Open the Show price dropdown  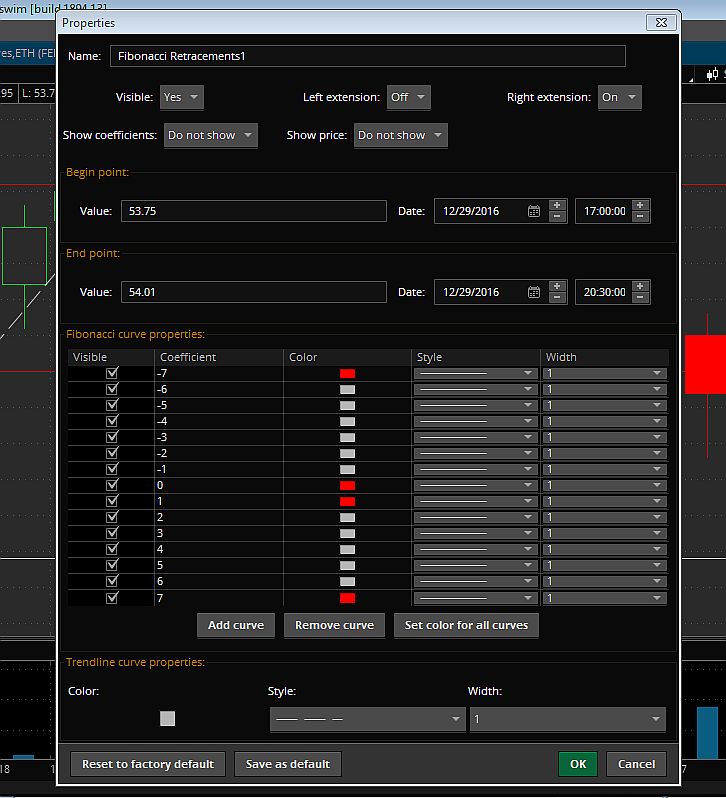pos(401,135)
